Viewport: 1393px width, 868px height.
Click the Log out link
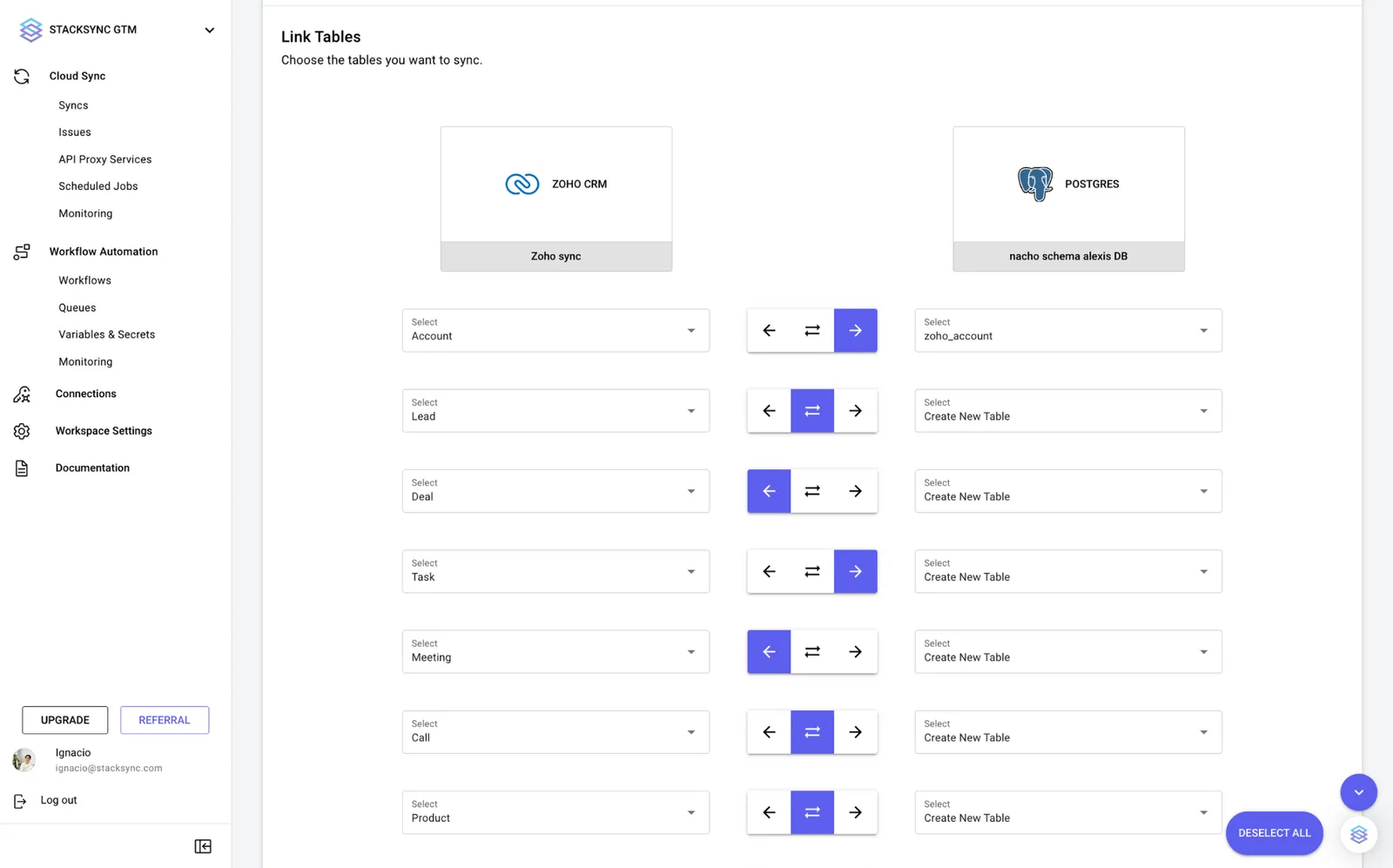pyautogui.click(x=58, y=800)
